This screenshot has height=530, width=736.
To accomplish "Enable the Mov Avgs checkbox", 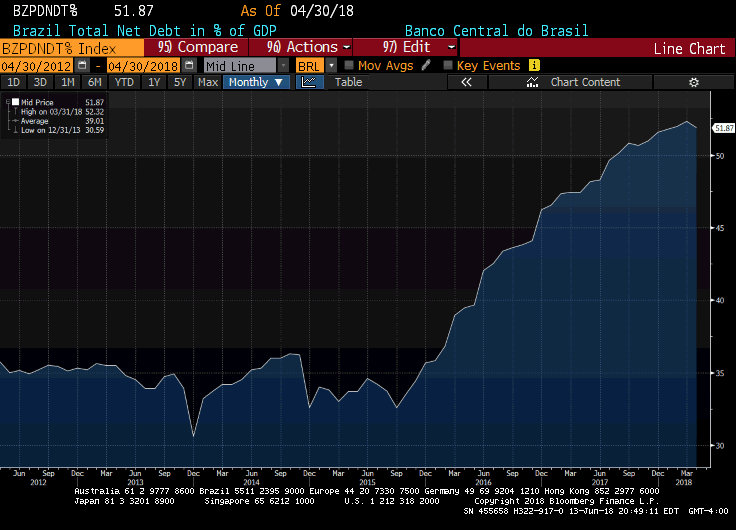I will [x=349, y=65].
